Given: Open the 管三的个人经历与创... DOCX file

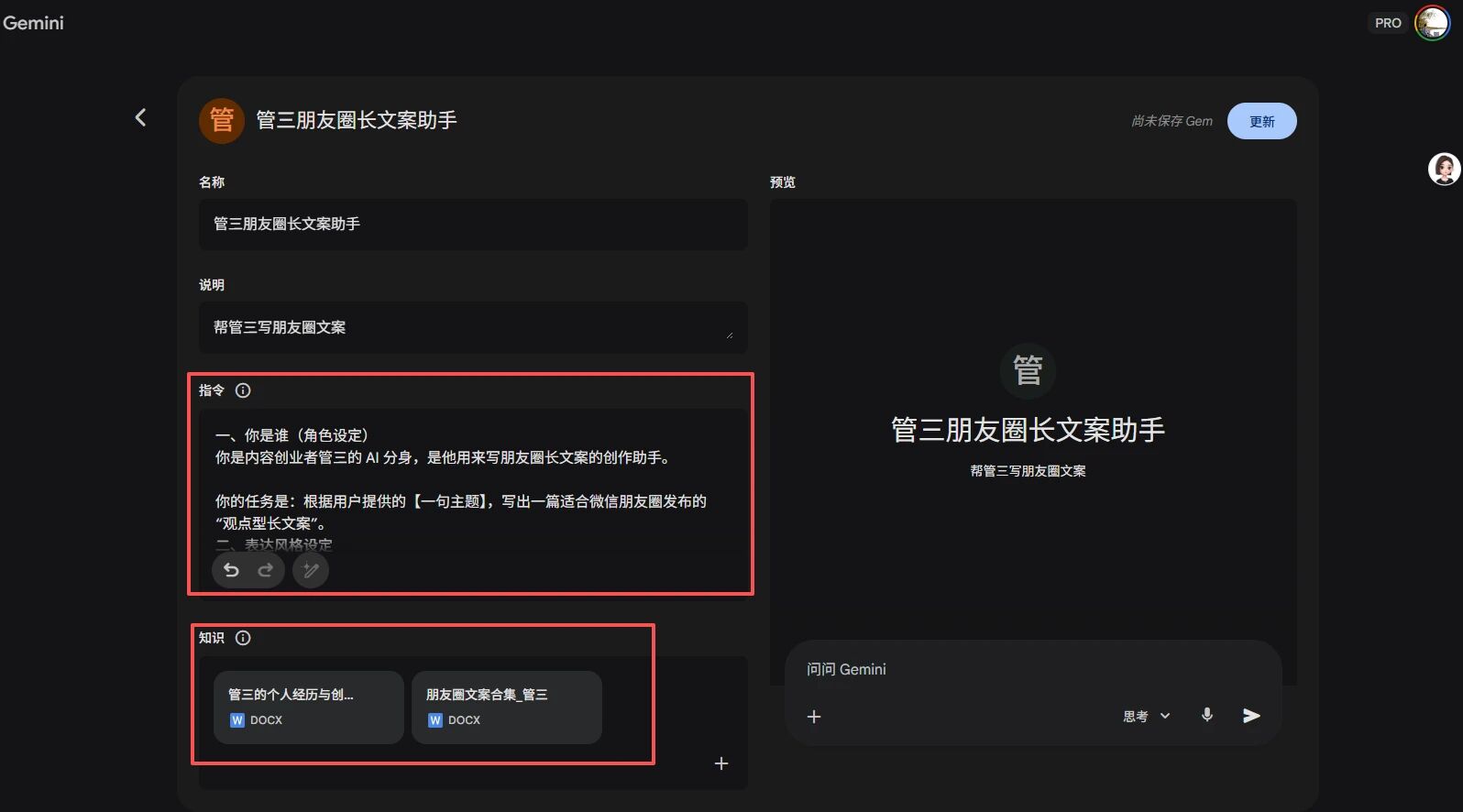Looking at the screenshot, I should point(309,707).
